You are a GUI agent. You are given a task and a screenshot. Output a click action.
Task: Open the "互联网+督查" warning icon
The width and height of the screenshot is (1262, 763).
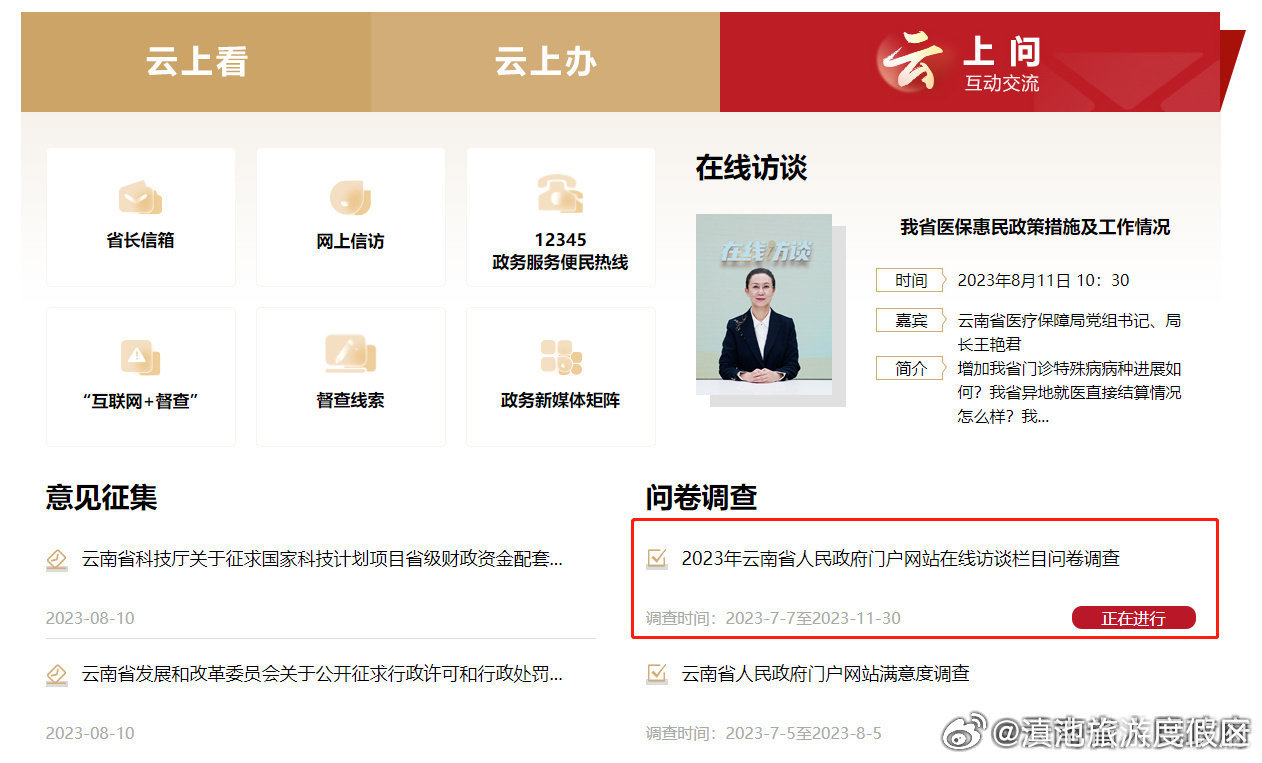[140, 356]
